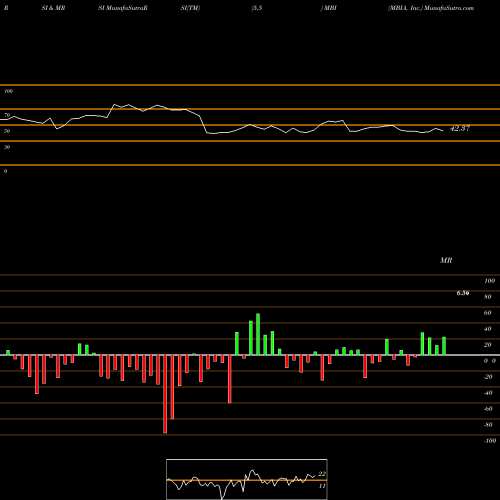Click the -60 label on the MR axis
500x500 pixels.
pyautogui.click(x=488, y=409)
